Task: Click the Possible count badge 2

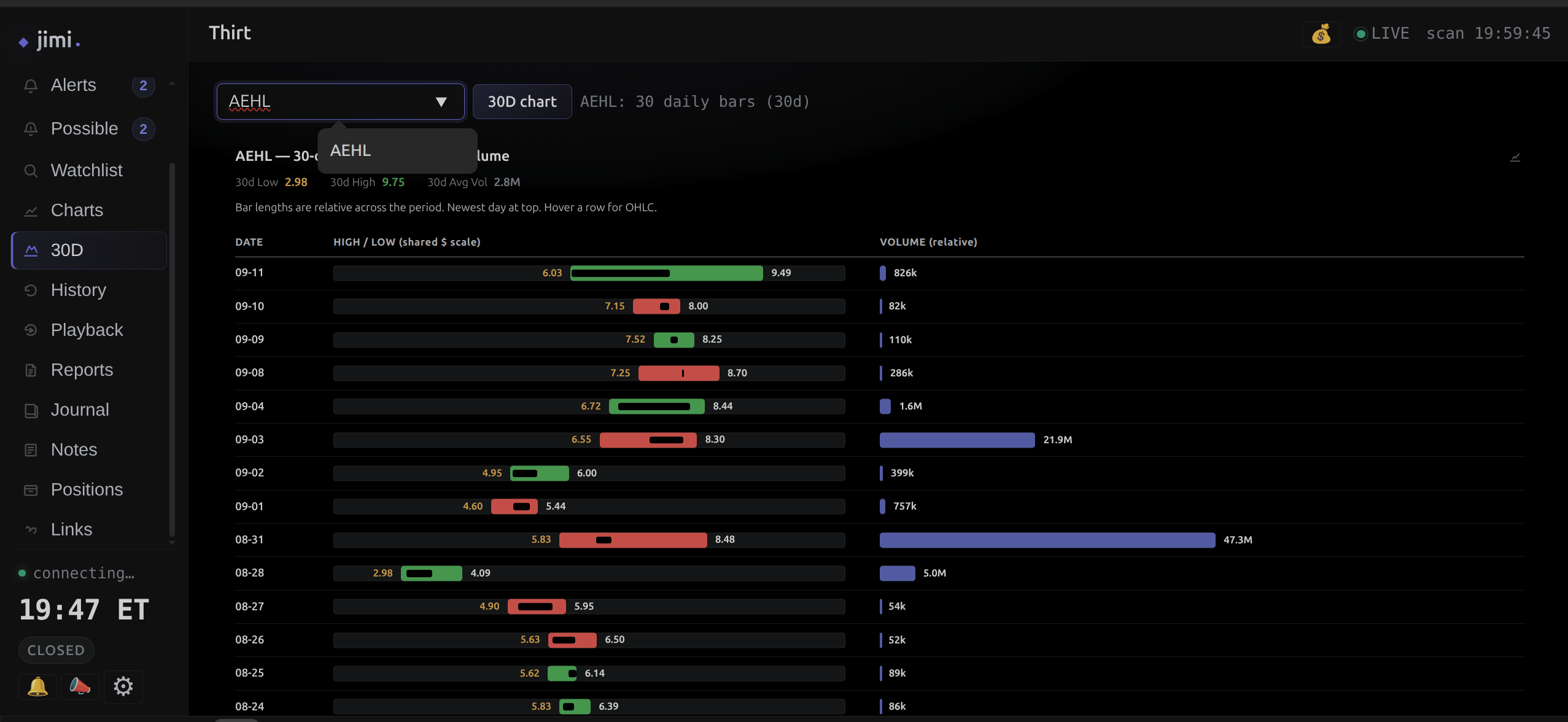Action: pyautogui.click(x=143, y=129)
